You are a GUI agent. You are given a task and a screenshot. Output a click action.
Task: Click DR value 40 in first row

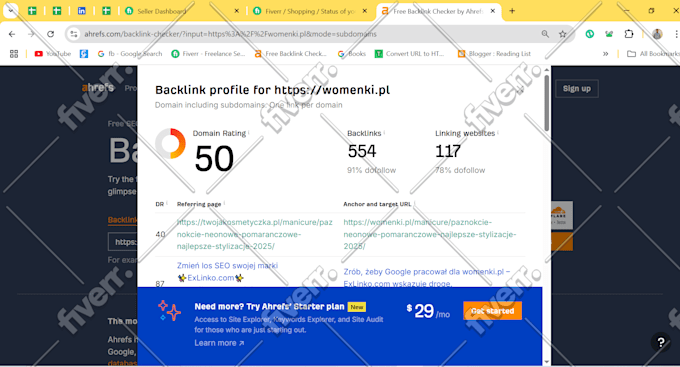coord(160,234)
